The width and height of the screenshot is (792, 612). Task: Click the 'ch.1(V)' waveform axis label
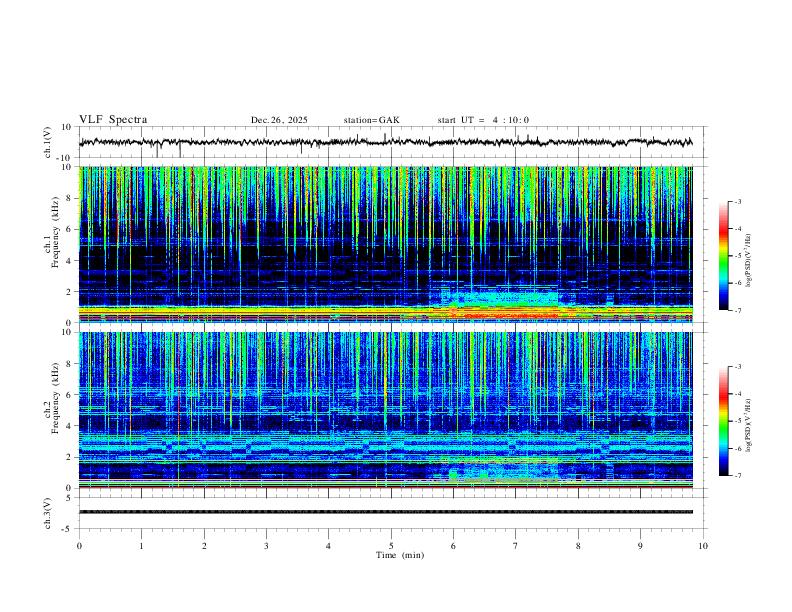pyautogui.click(x=48, y=142)
